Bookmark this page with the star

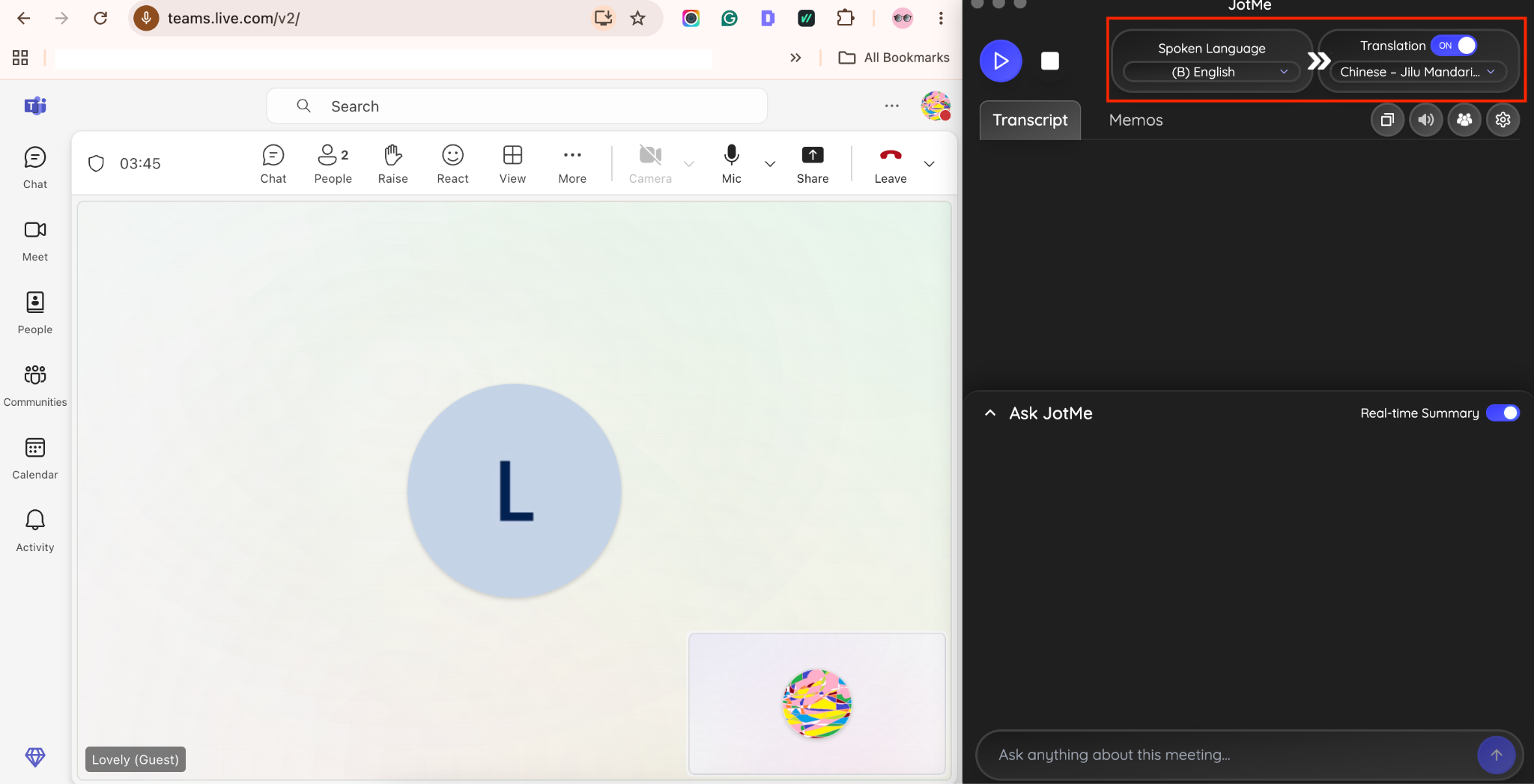[x=637, y=18]
